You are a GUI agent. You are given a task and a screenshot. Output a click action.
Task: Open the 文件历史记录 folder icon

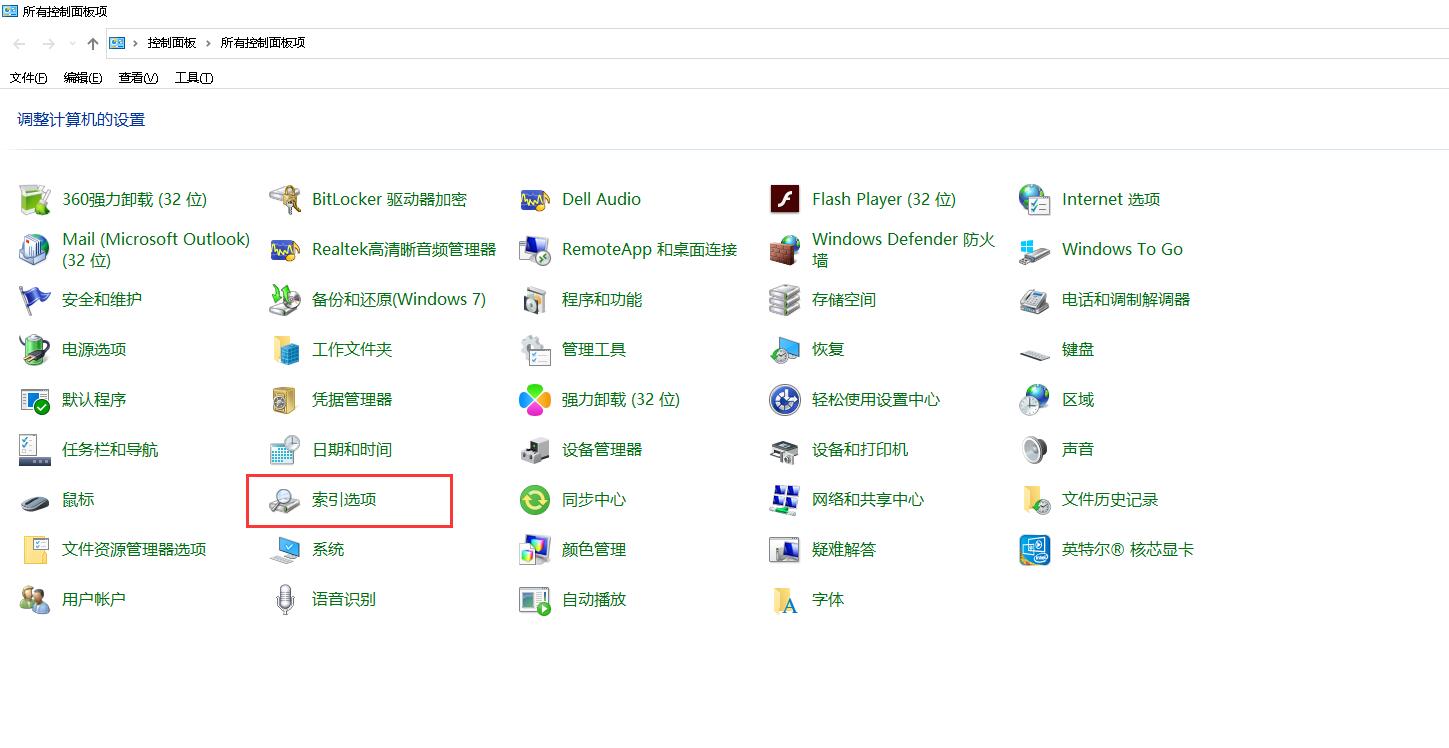pos(1035,499)
